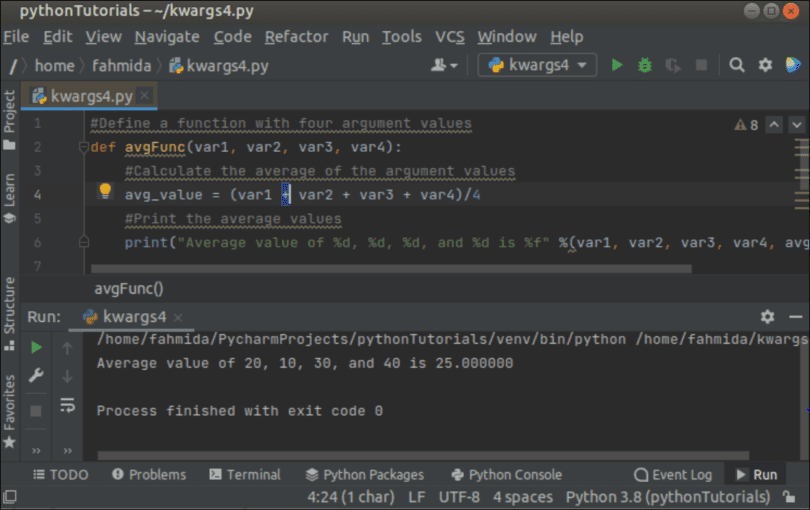
Task: Open IDE settings gear in top toolbar
Action: 765,65
